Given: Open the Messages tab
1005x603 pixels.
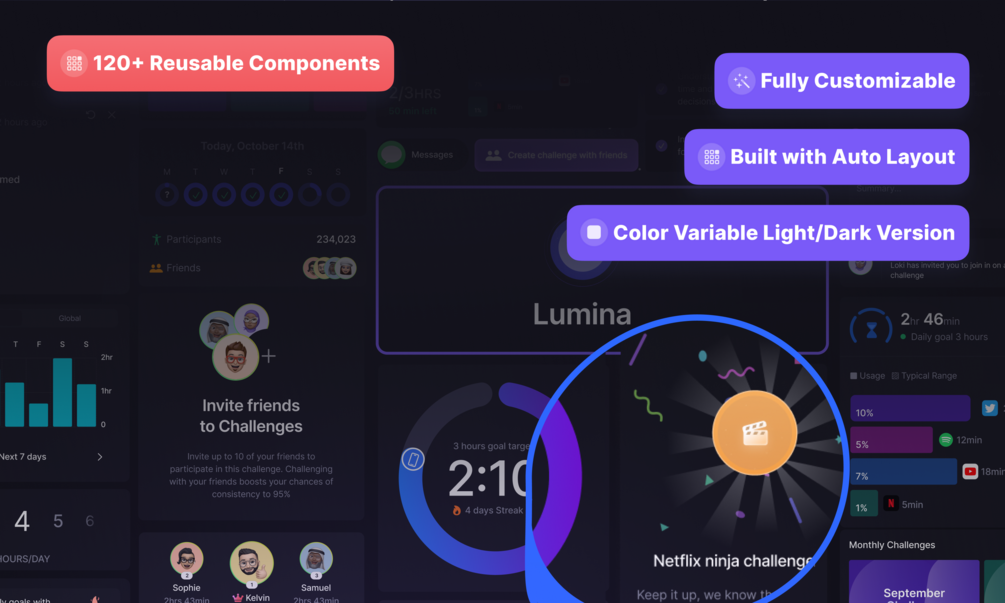Looking at the screenshot, I should 418,155.
